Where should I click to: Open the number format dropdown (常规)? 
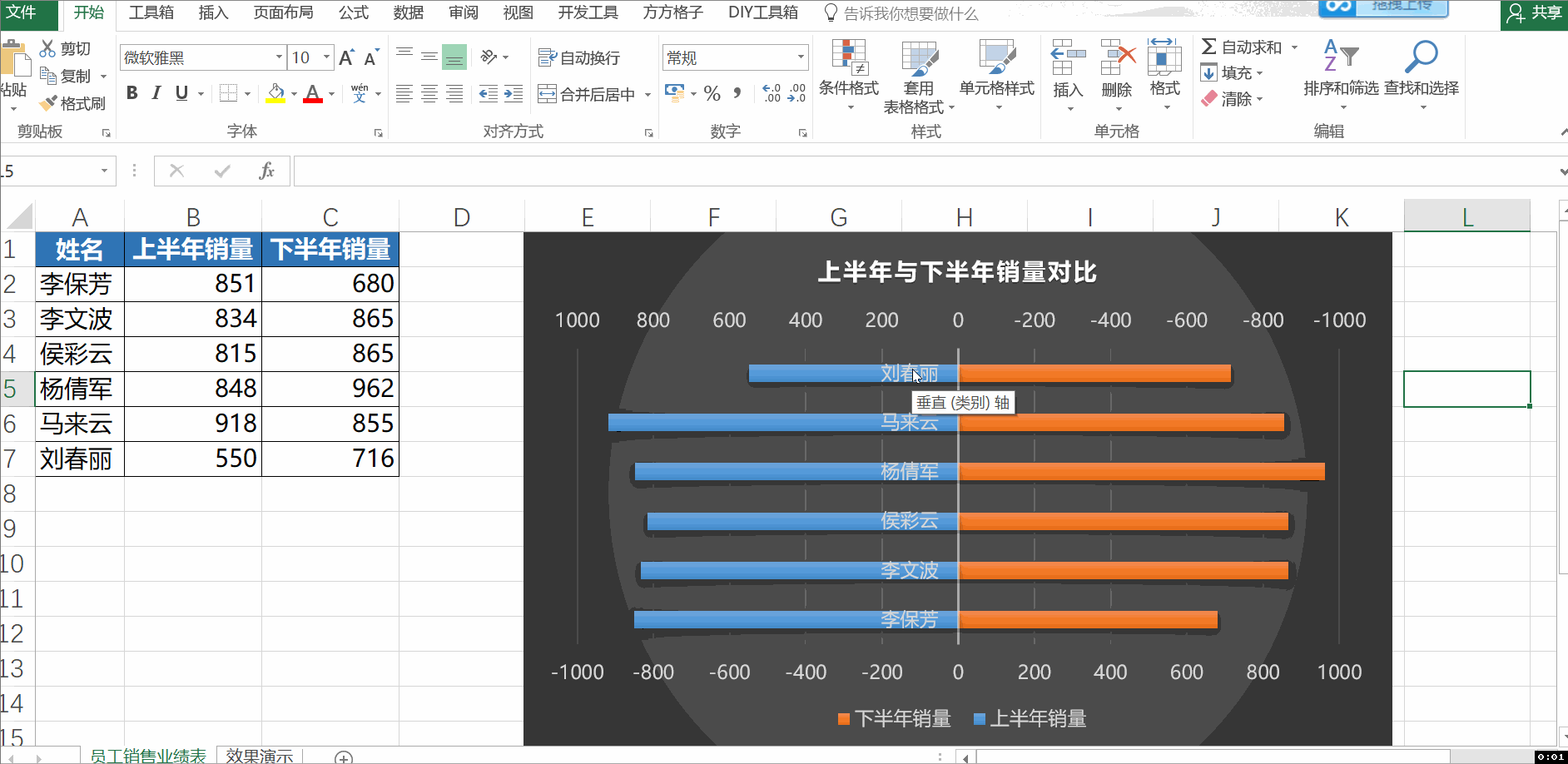click(x=801, y=57)
